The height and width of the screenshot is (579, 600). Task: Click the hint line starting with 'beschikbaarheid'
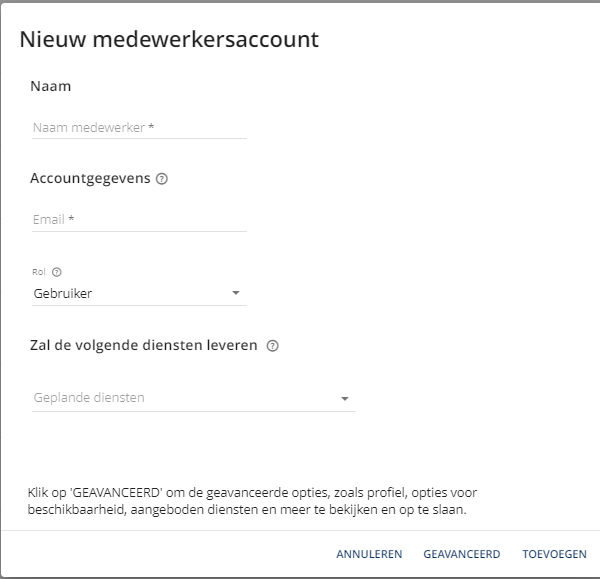tap(247, 510)
